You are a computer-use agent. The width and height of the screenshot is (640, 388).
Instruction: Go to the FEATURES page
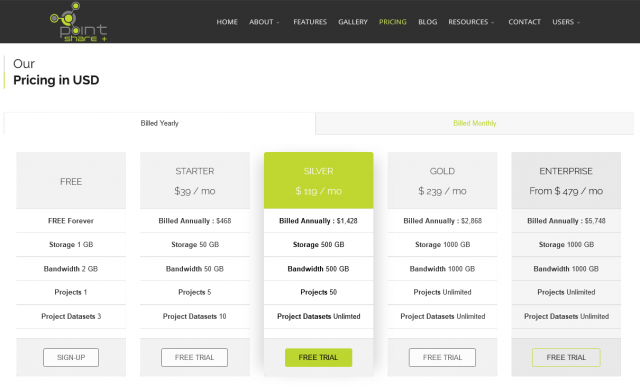(x=310, y=22)
